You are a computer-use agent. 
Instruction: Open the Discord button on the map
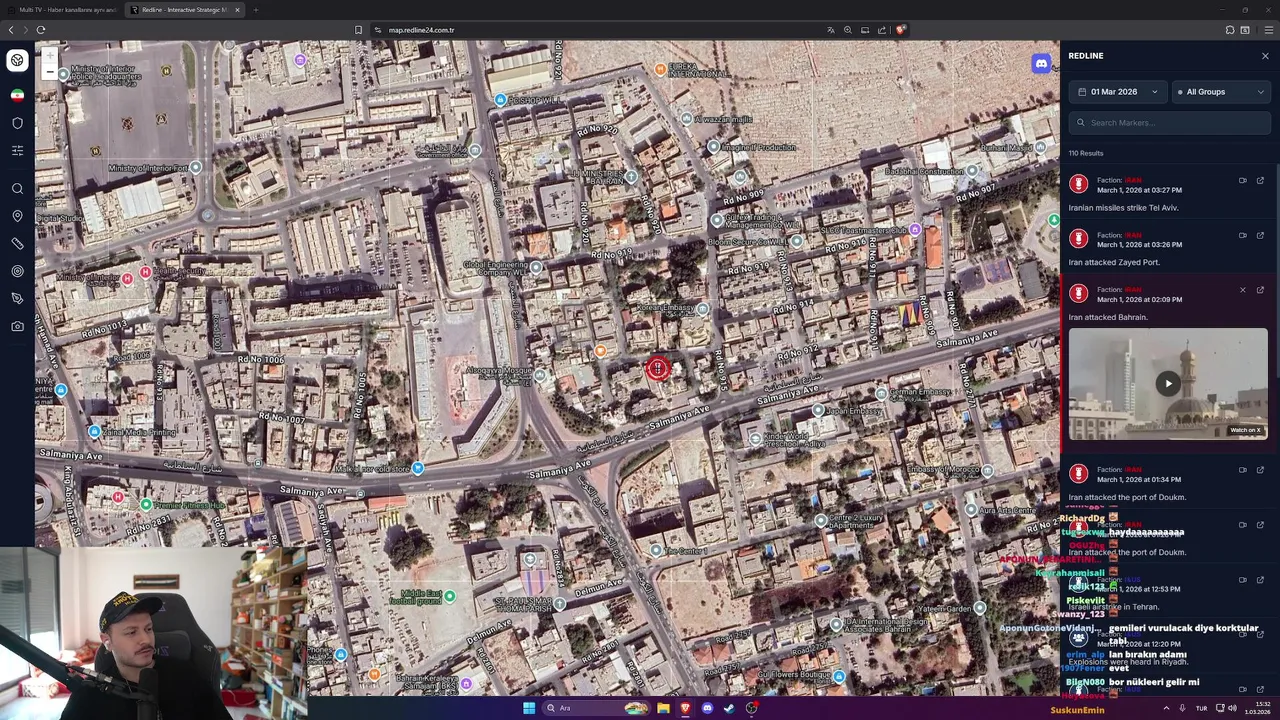click(1041, 64)
